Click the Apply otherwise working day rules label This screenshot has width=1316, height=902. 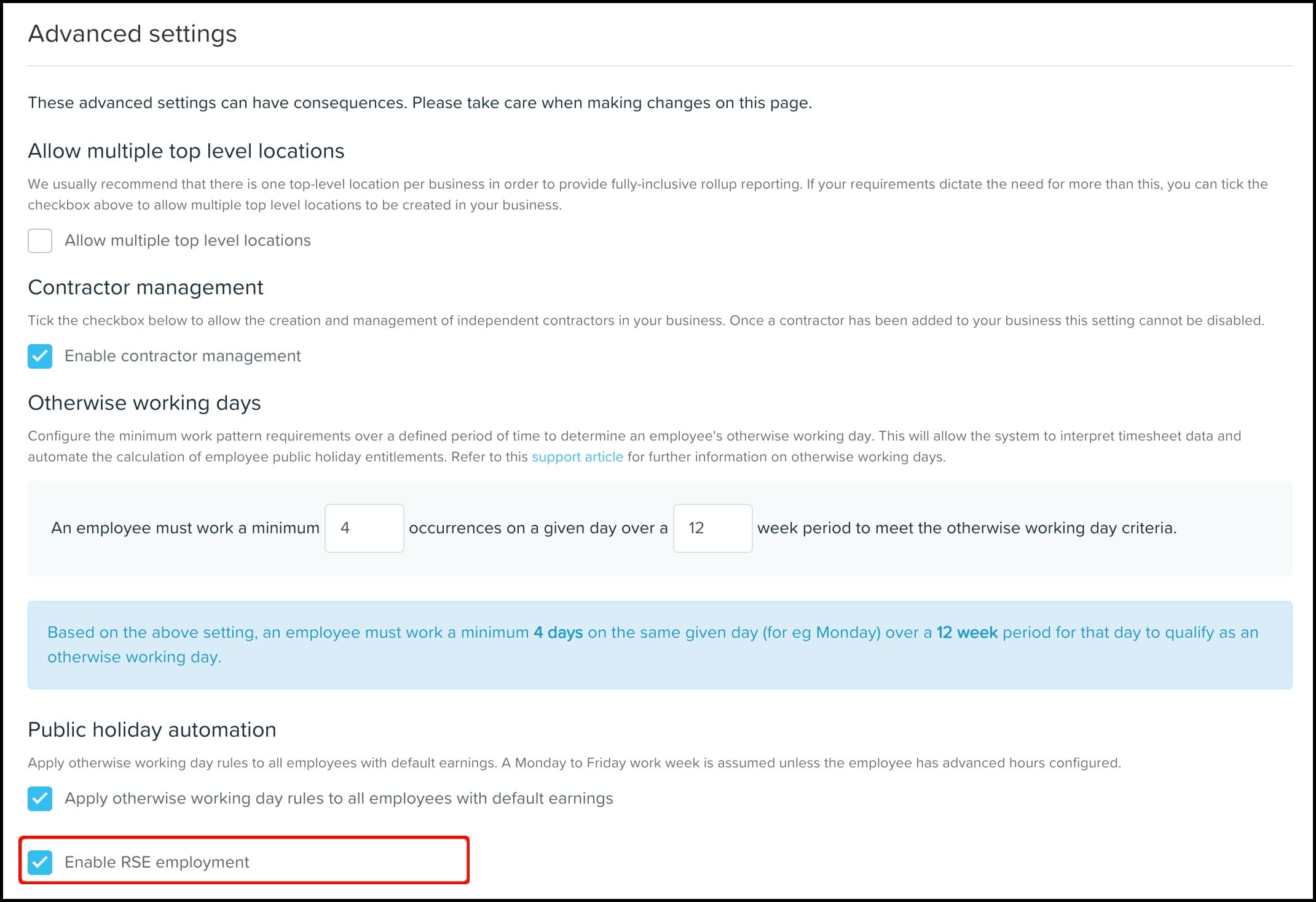[339, 798]
